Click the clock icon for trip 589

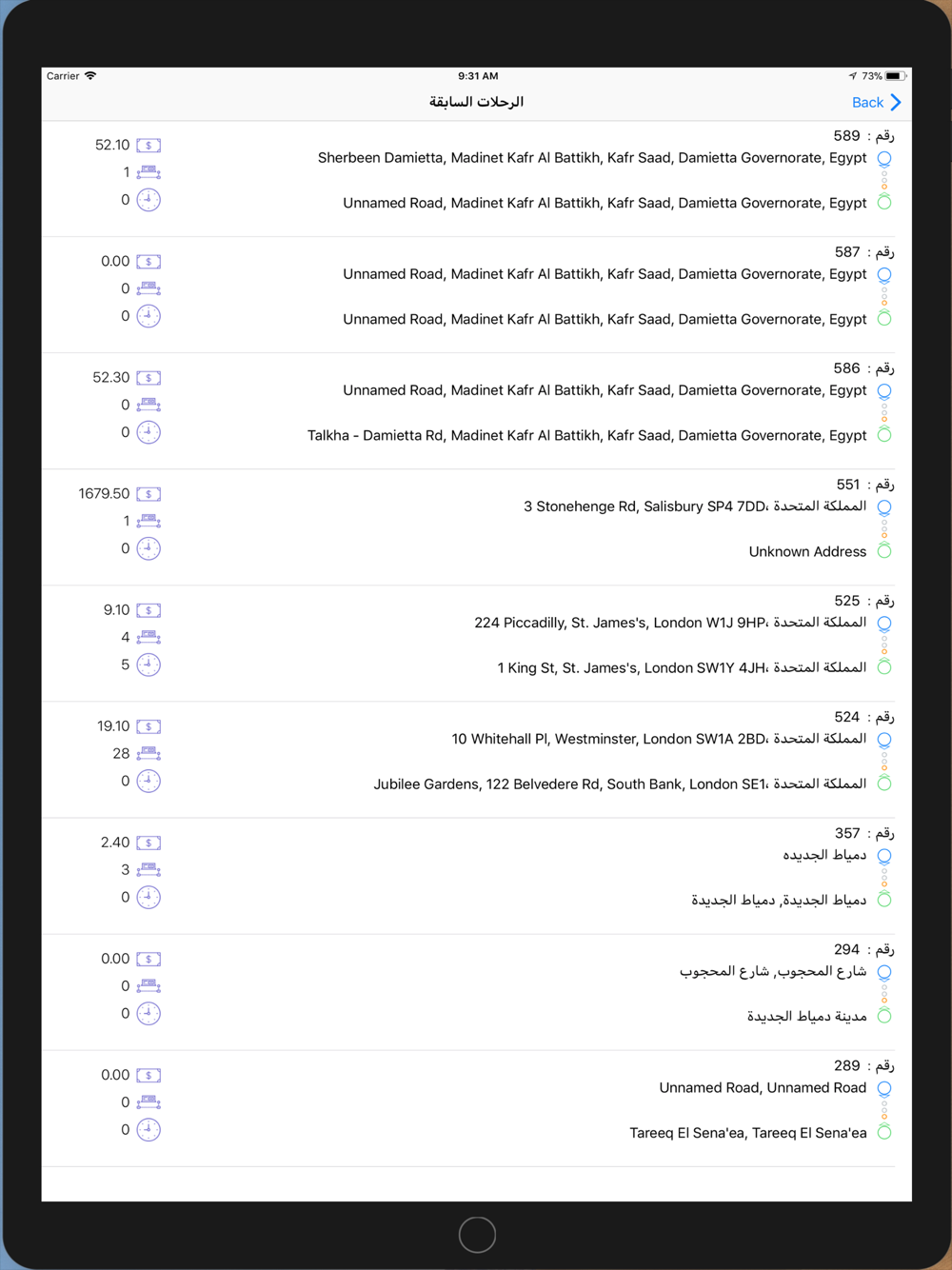coord(149,200)
